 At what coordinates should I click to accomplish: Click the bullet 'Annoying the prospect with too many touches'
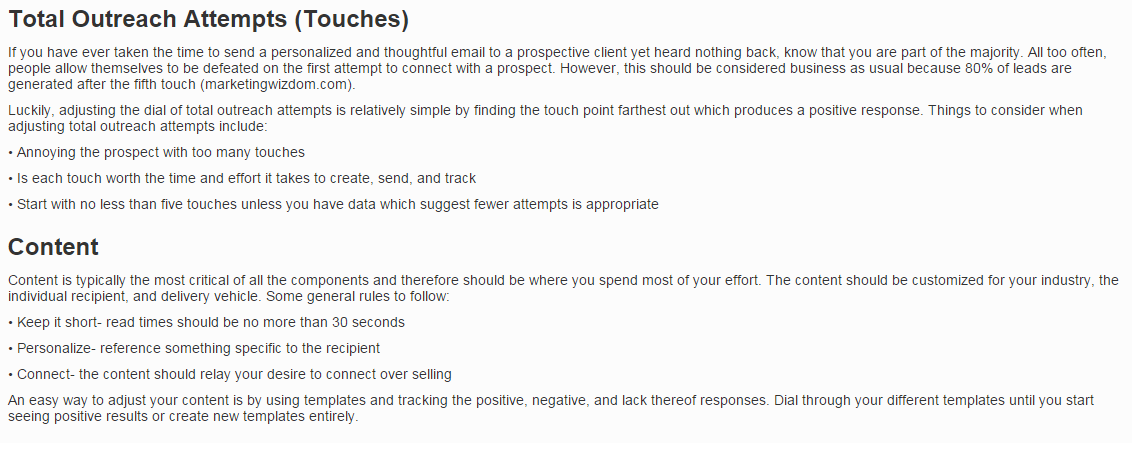[157, 152]
